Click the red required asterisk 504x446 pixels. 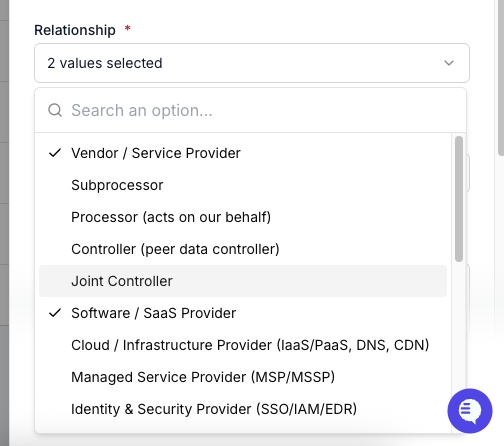click(x=127, y=28)
